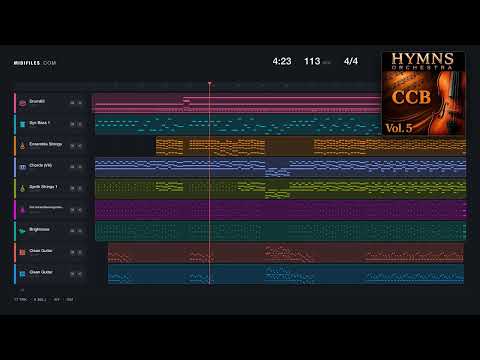Click the Synth Strings 1 instrument icon
The image size is (480, 360).
pos(23,188)
